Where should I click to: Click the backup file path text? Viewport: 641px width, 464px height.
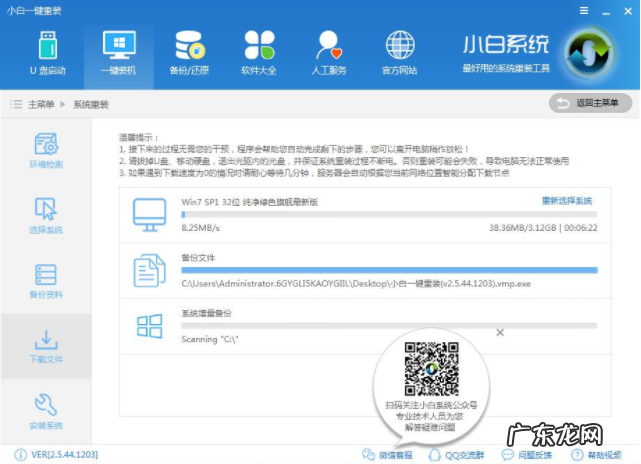pos(356,284)
